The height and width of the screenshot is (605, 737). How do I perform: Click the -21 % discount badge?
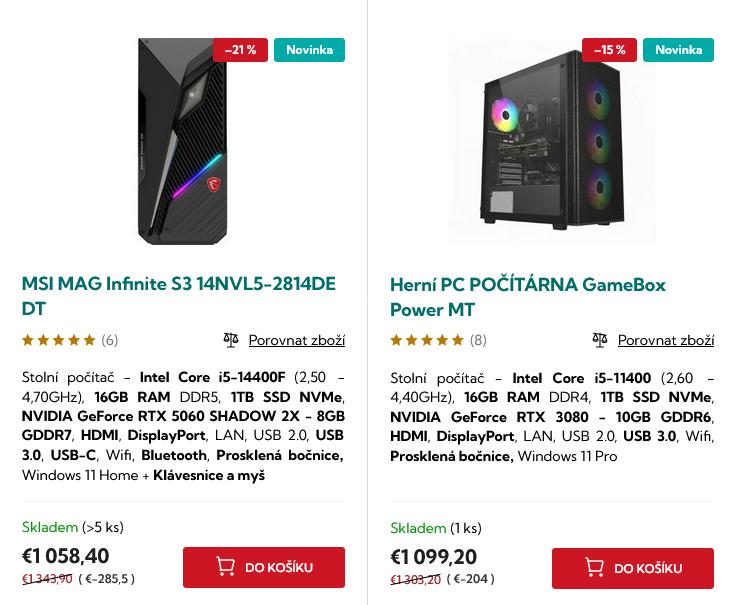(x=240, y=50)
